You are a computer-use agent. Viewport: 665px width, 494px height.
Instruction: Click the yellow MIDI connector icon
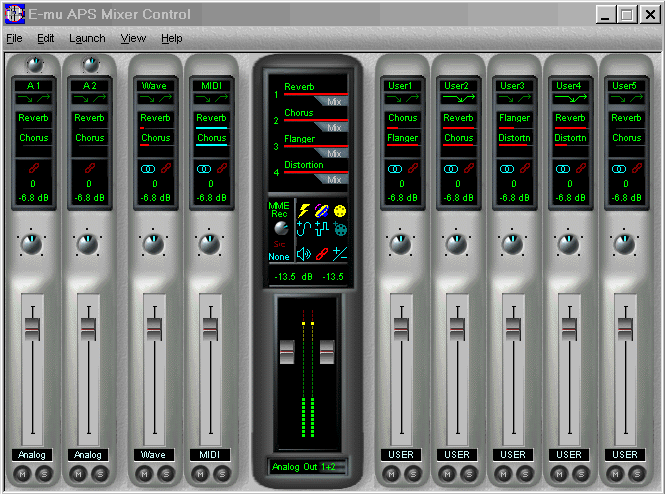tap(340, 210)
